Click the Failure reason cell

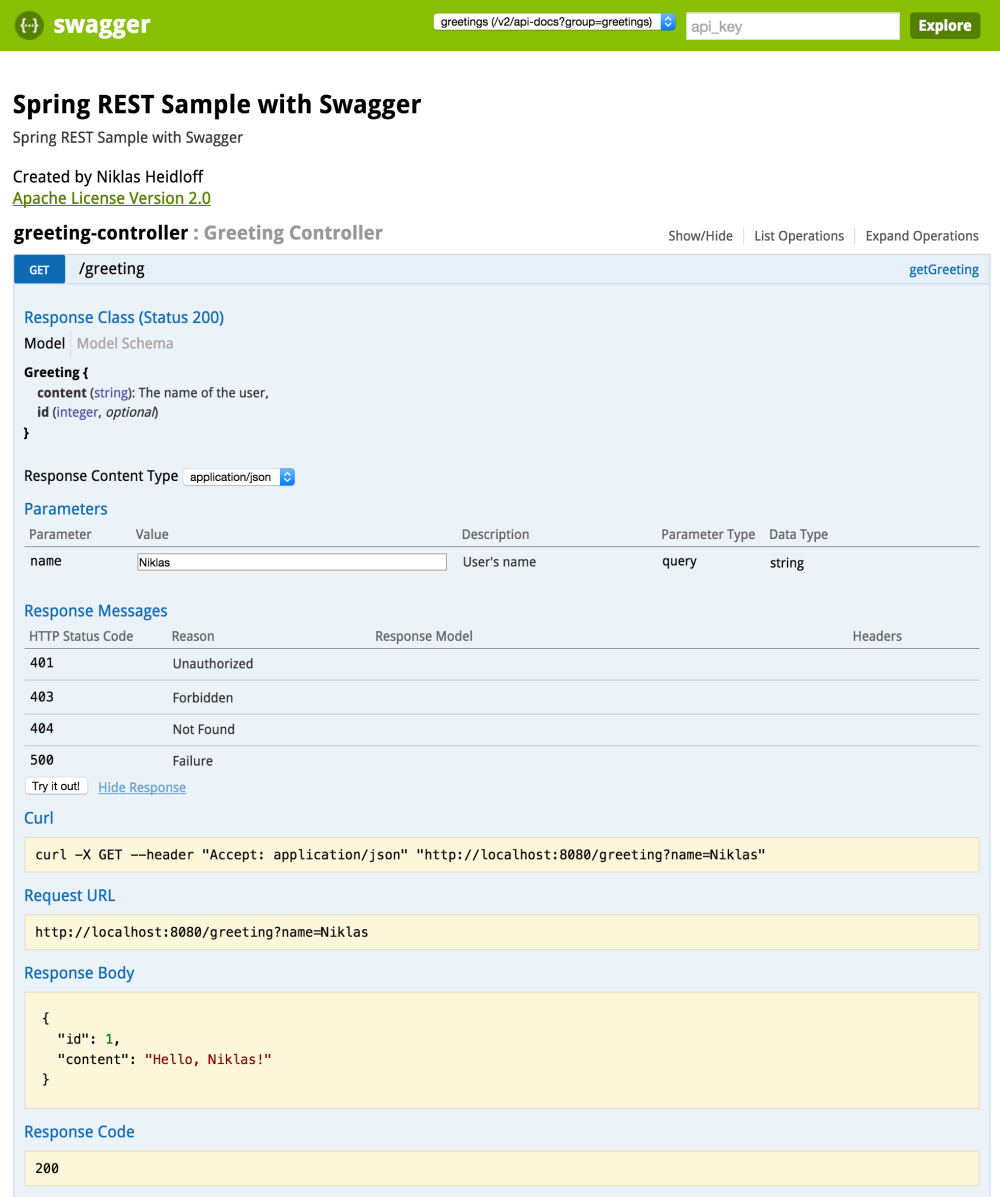pyautogui.click(x=192, y=761)
